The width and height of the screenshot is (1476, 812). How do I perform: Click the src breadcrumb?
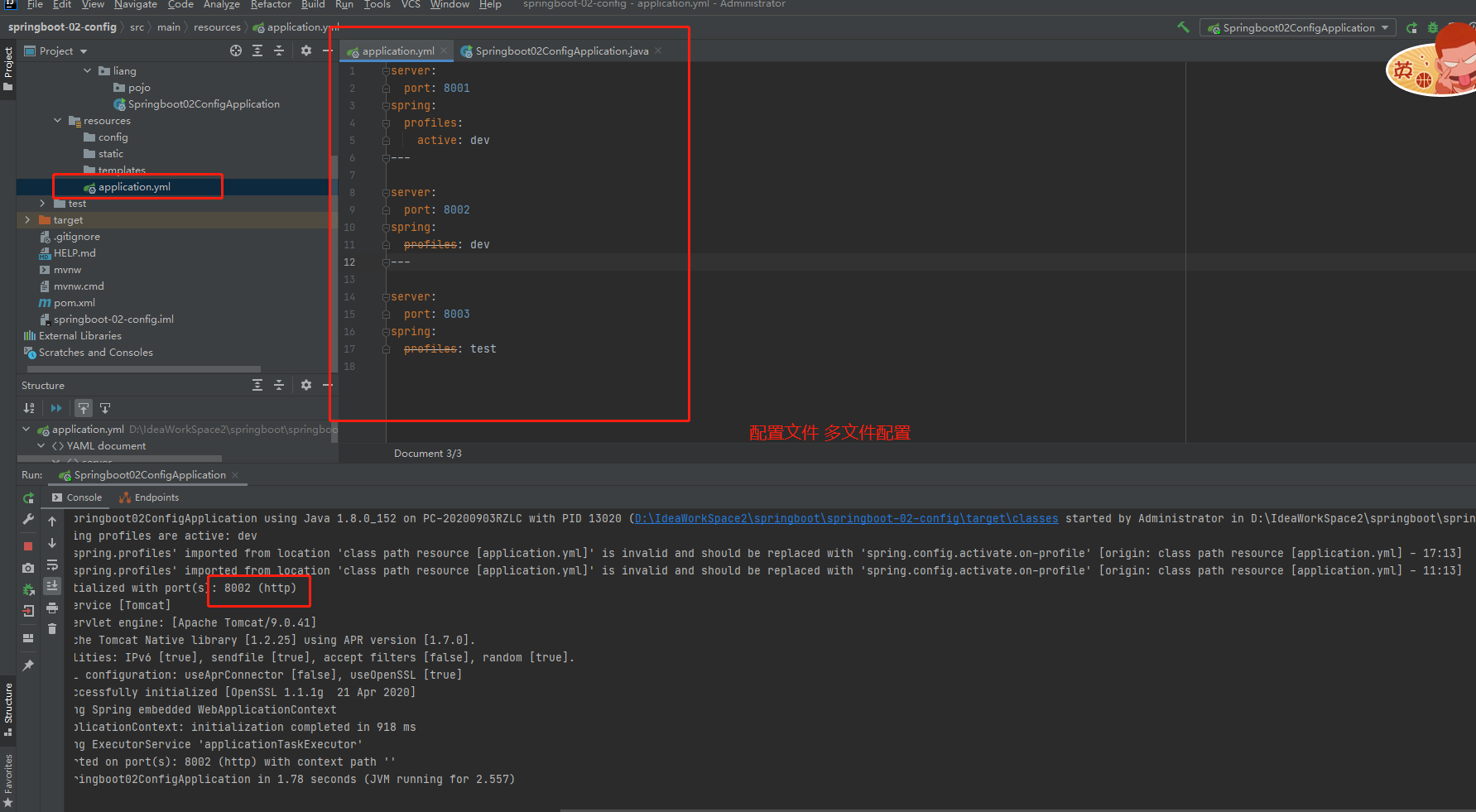[137, 27]
